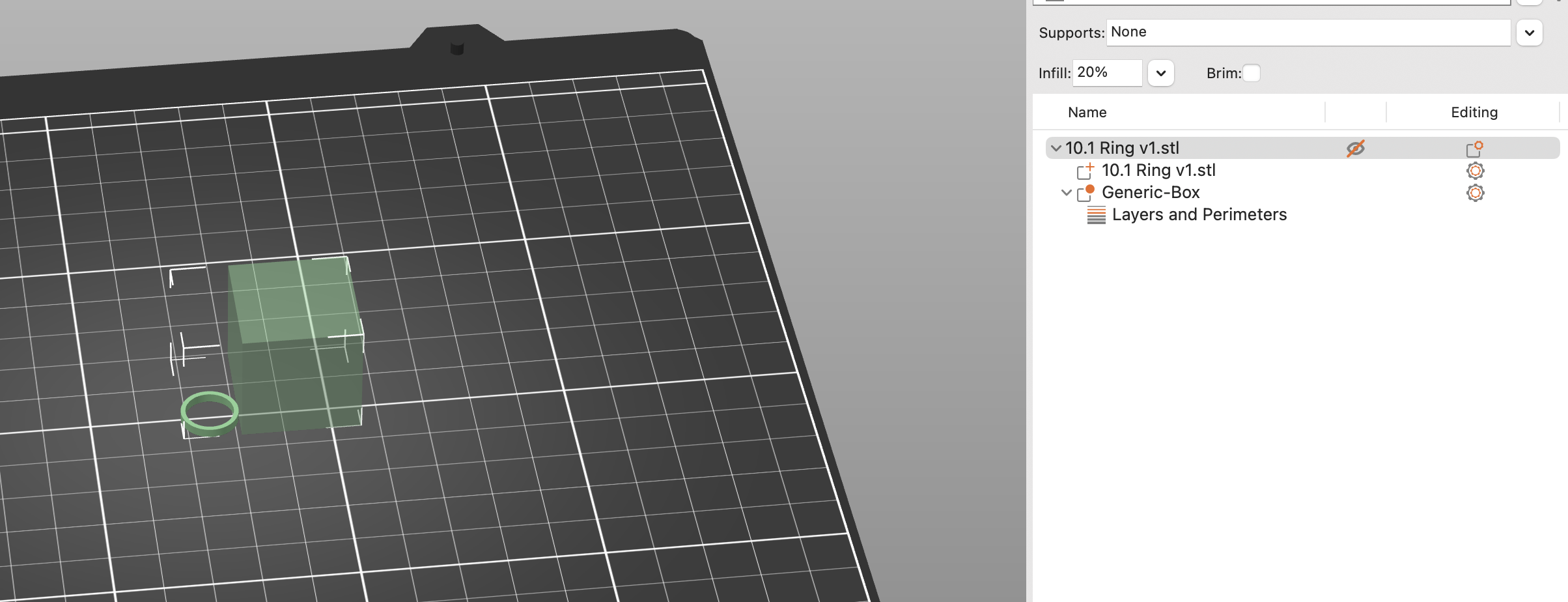Collapse the Generic-Box subtree
The height and width of the screenshot is (602, 1568).
click(1066, 192)
